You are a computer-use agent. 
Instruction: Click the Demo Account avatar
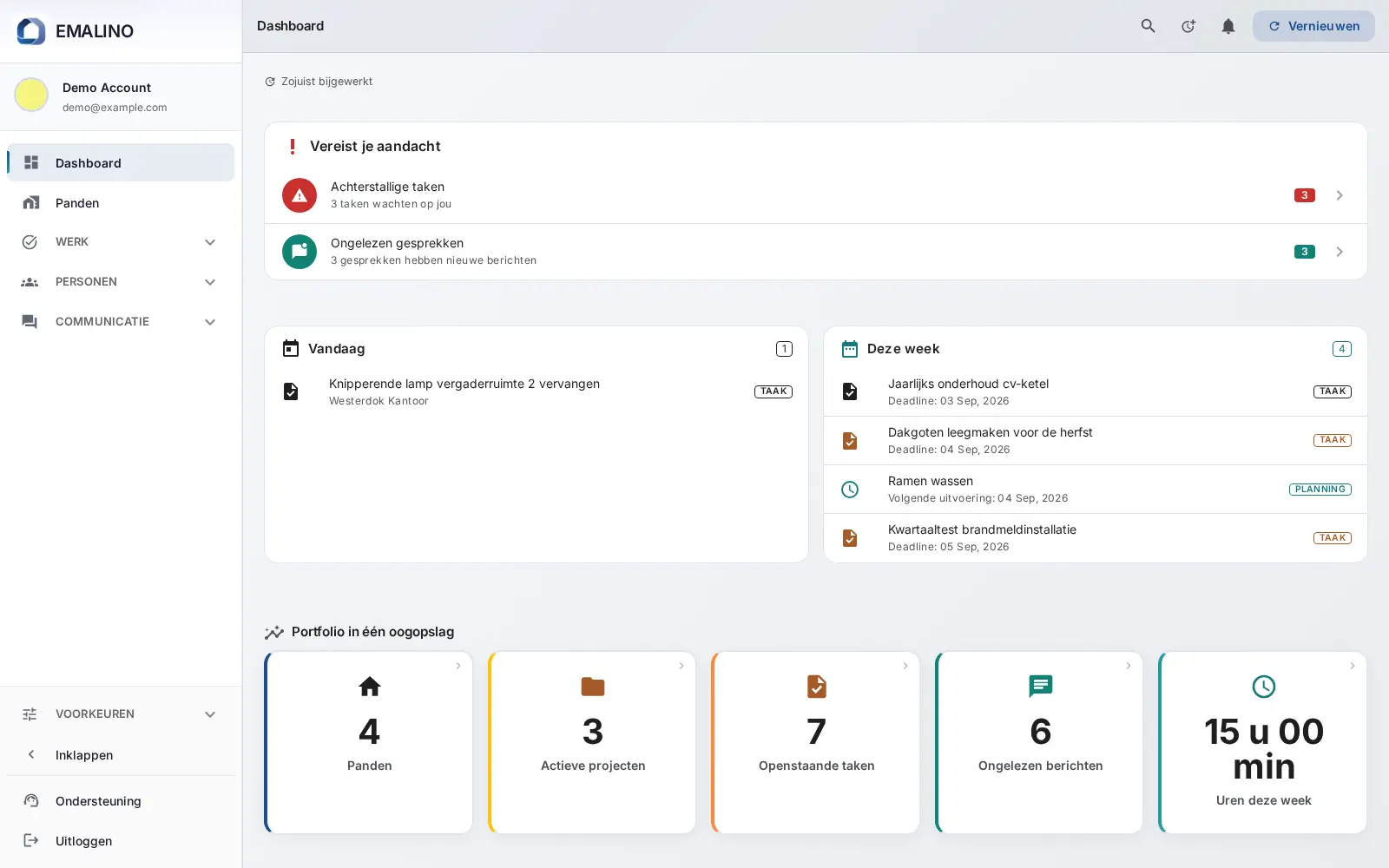[x=31, y=95]
